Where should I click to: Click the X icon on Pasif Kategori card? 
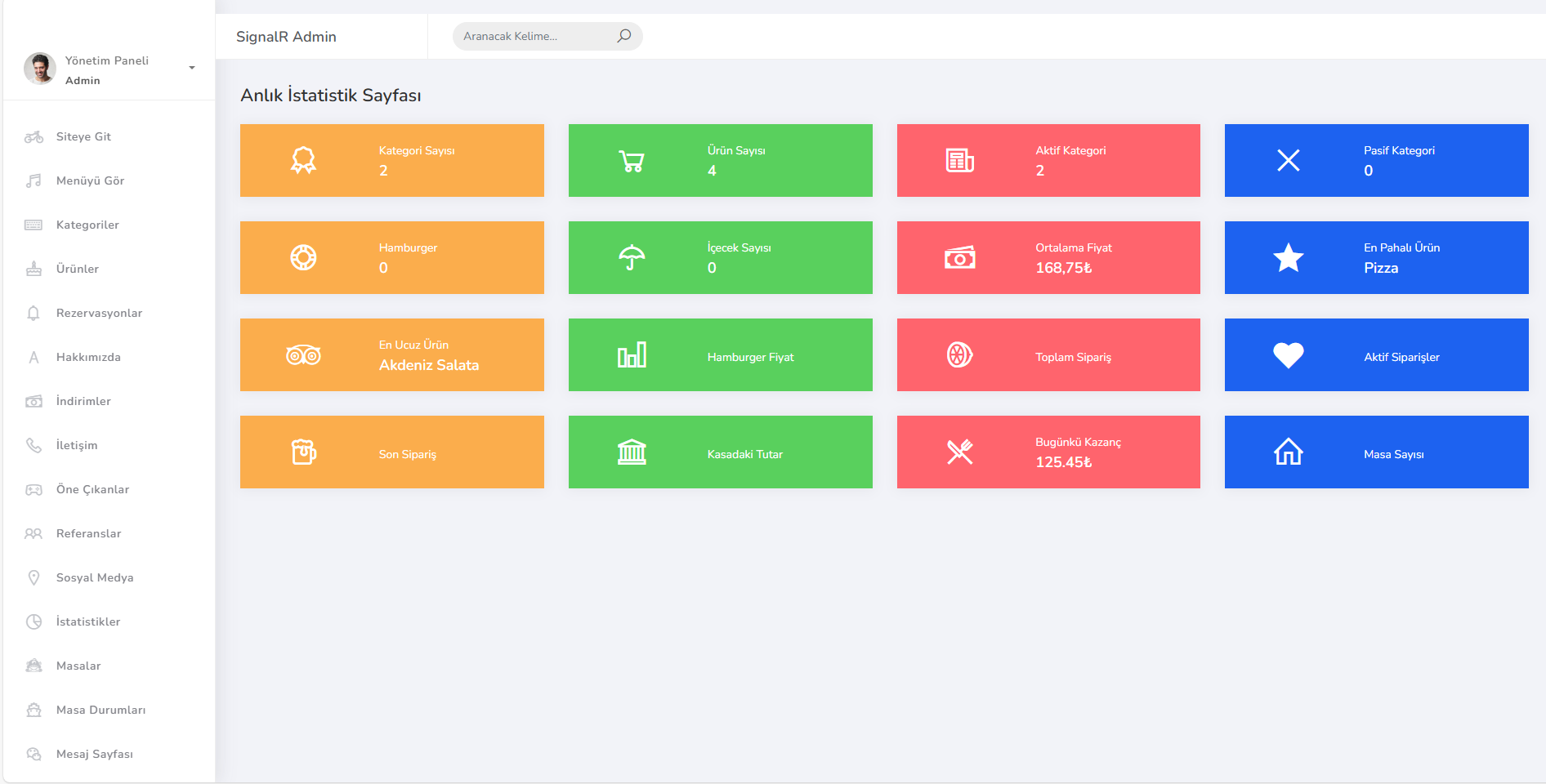[x=1288, y=161]
